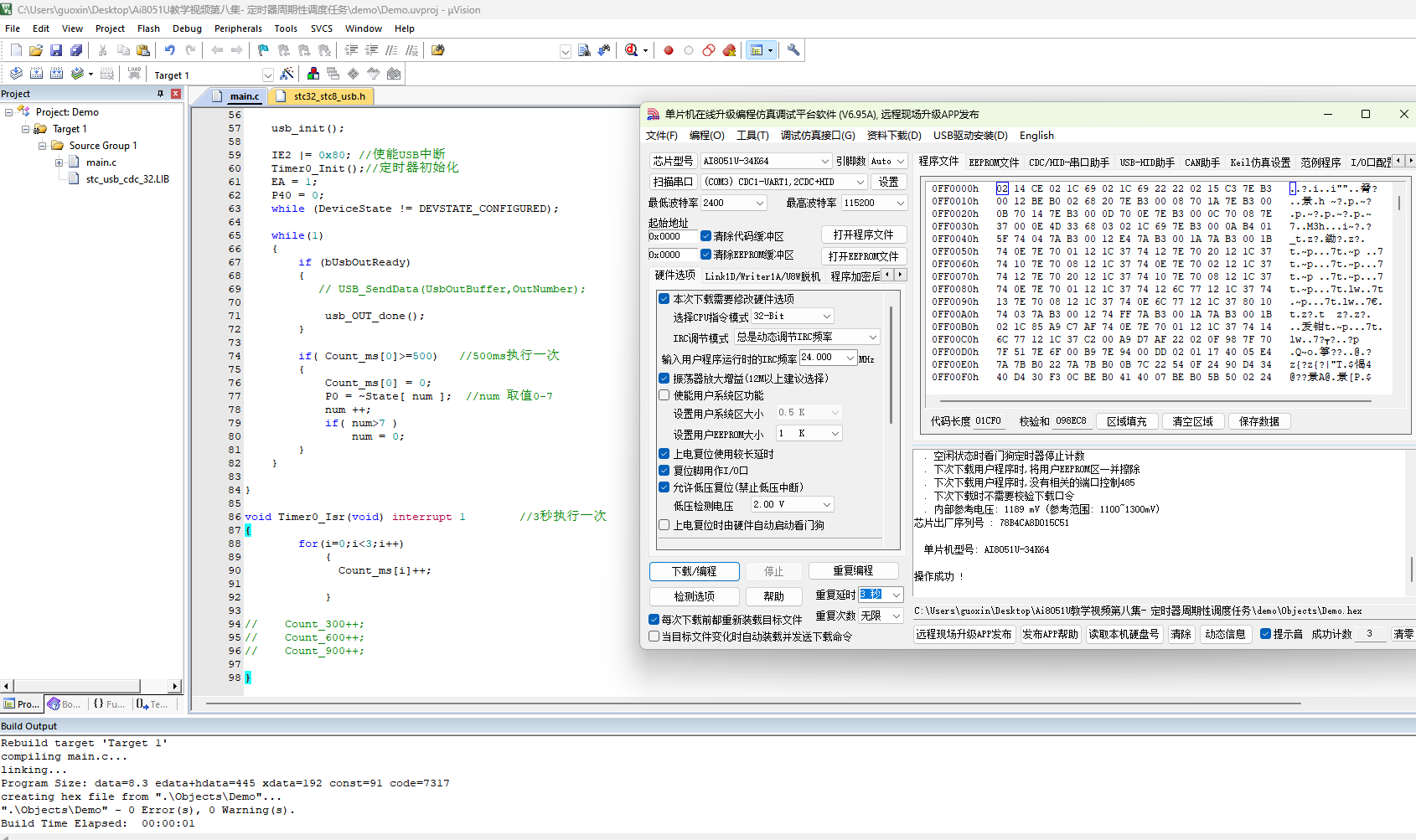Switch to the stc32_stc8_usb.h editor tab

click(x=323, y=96)
